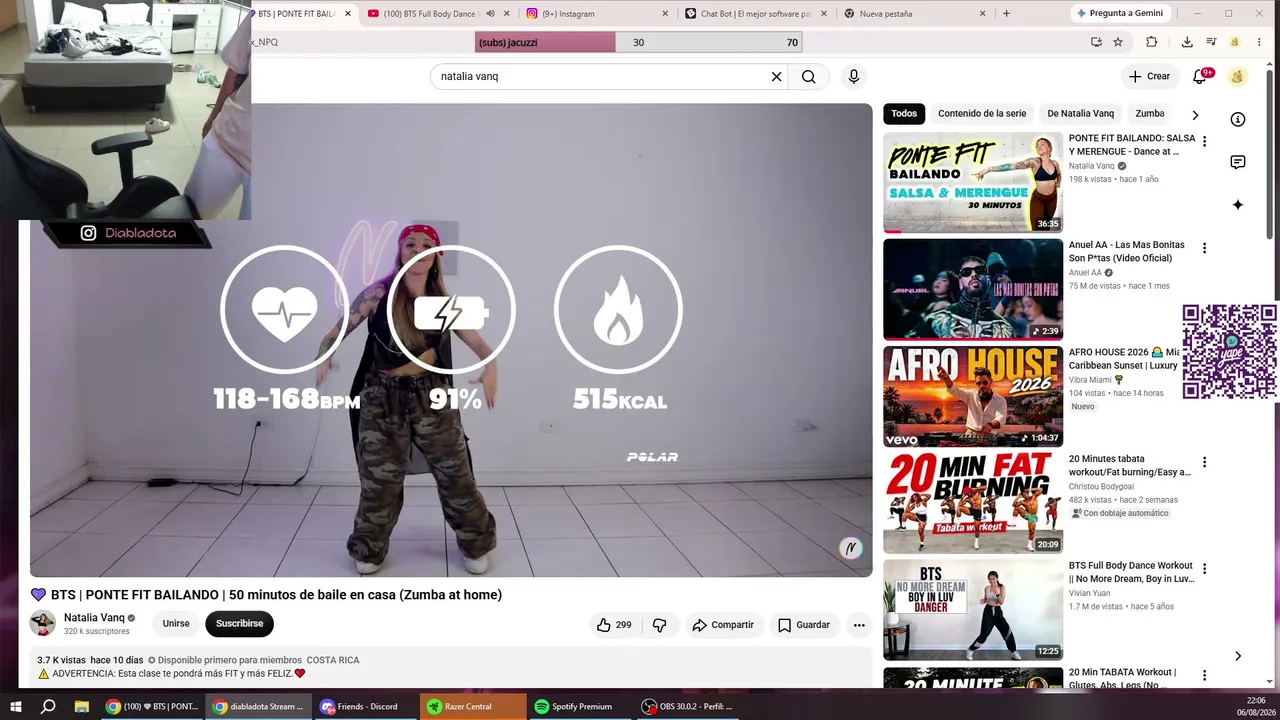Click the sparkle Ask icon on right edge

click(x=1238, y=205)
